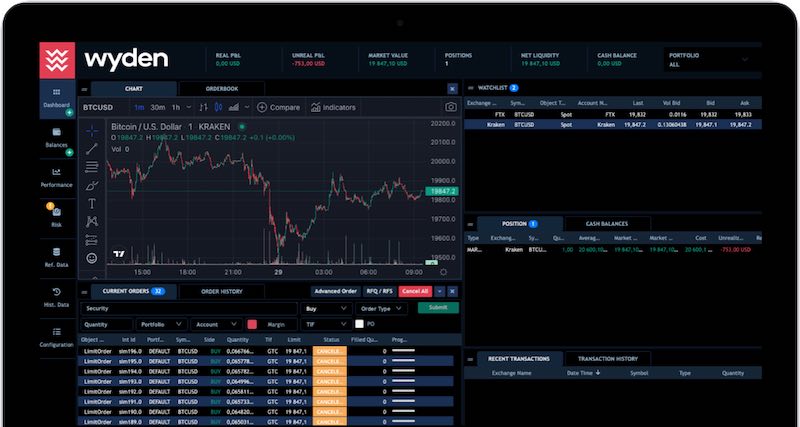
Task: Select the trend line drawing tool
Action: [x=92, y=148]
